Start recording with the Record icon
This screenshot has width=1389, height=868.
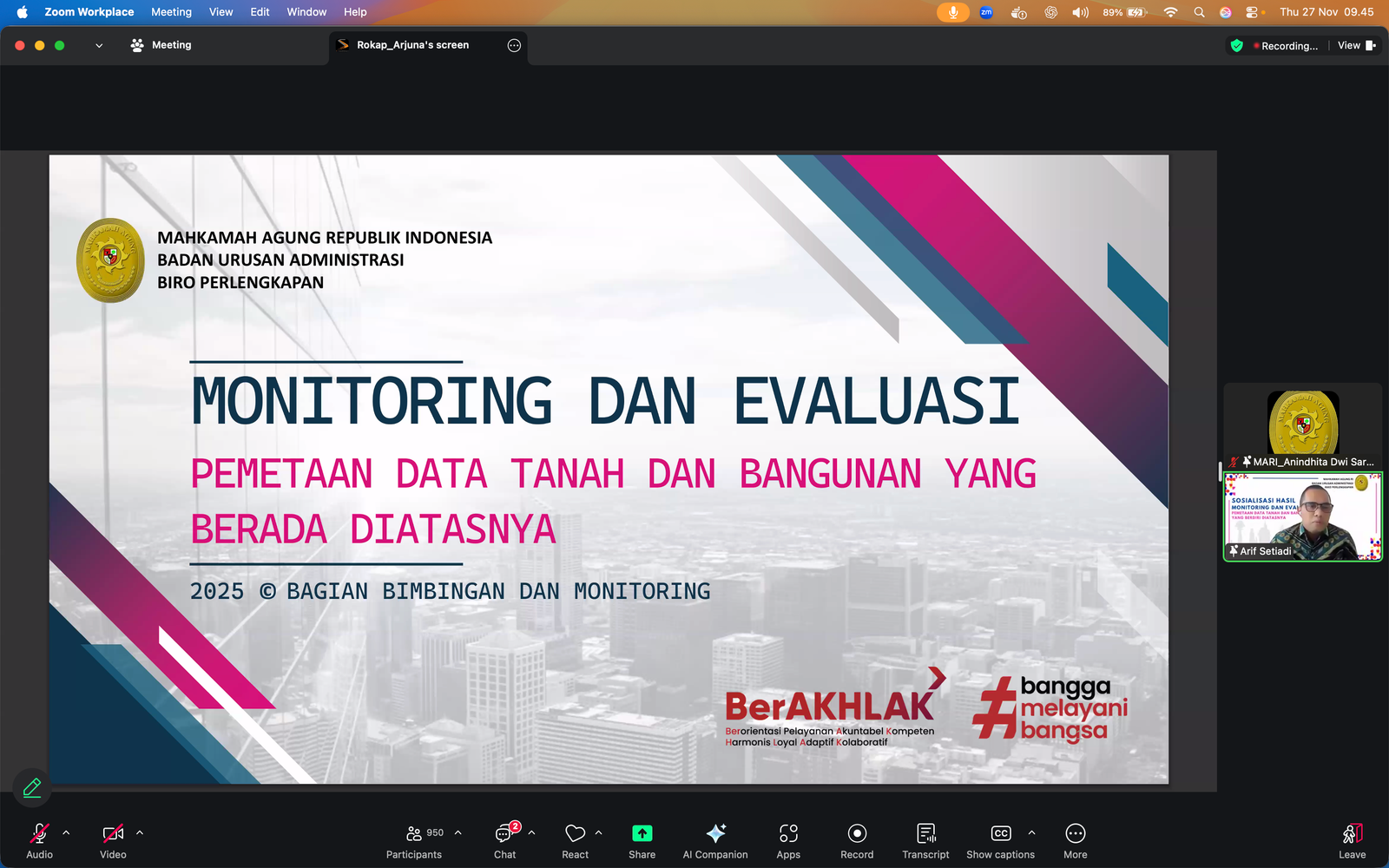(856, 832)
